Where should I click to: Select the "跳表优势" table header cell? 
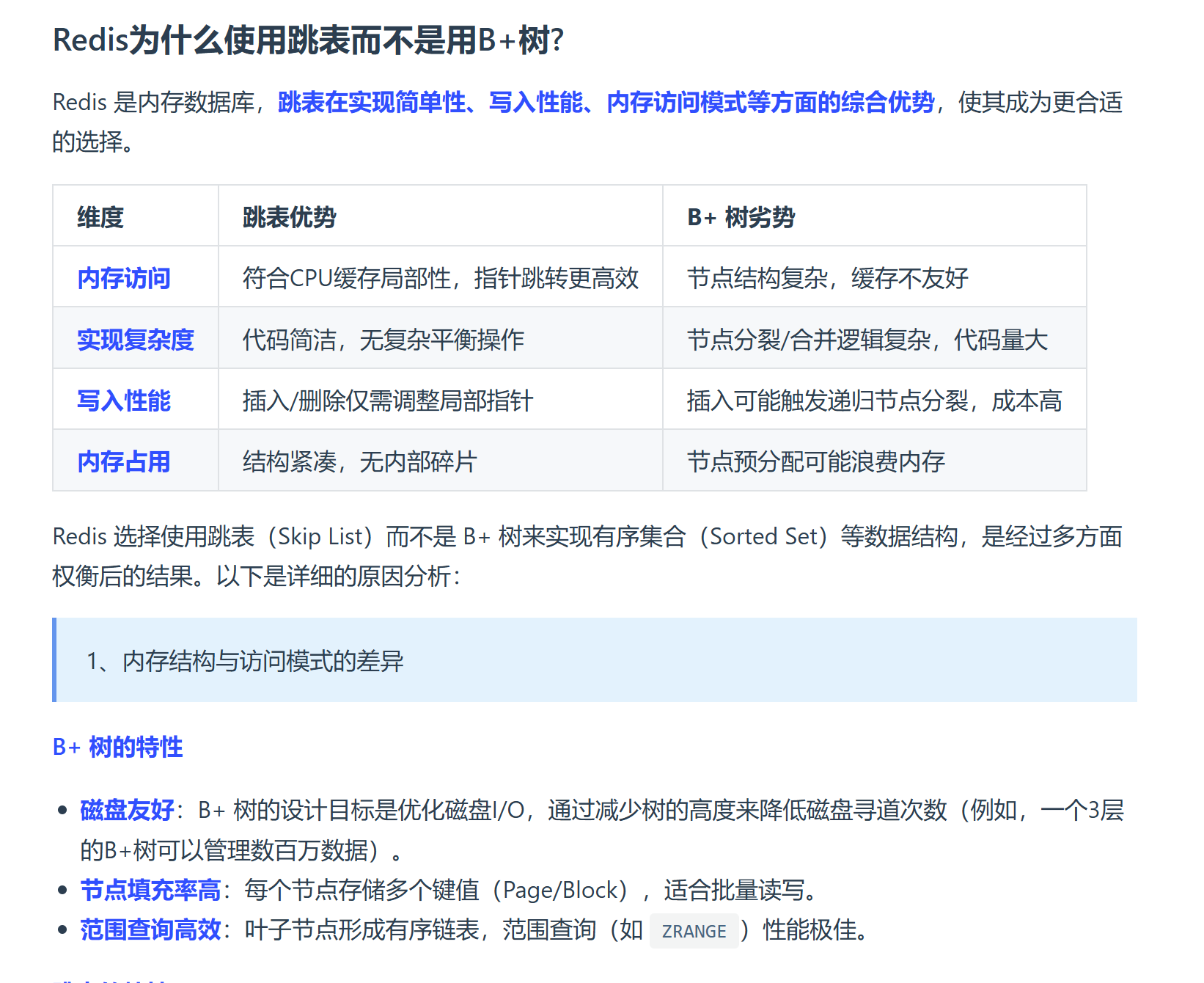[x=441, y=216]
